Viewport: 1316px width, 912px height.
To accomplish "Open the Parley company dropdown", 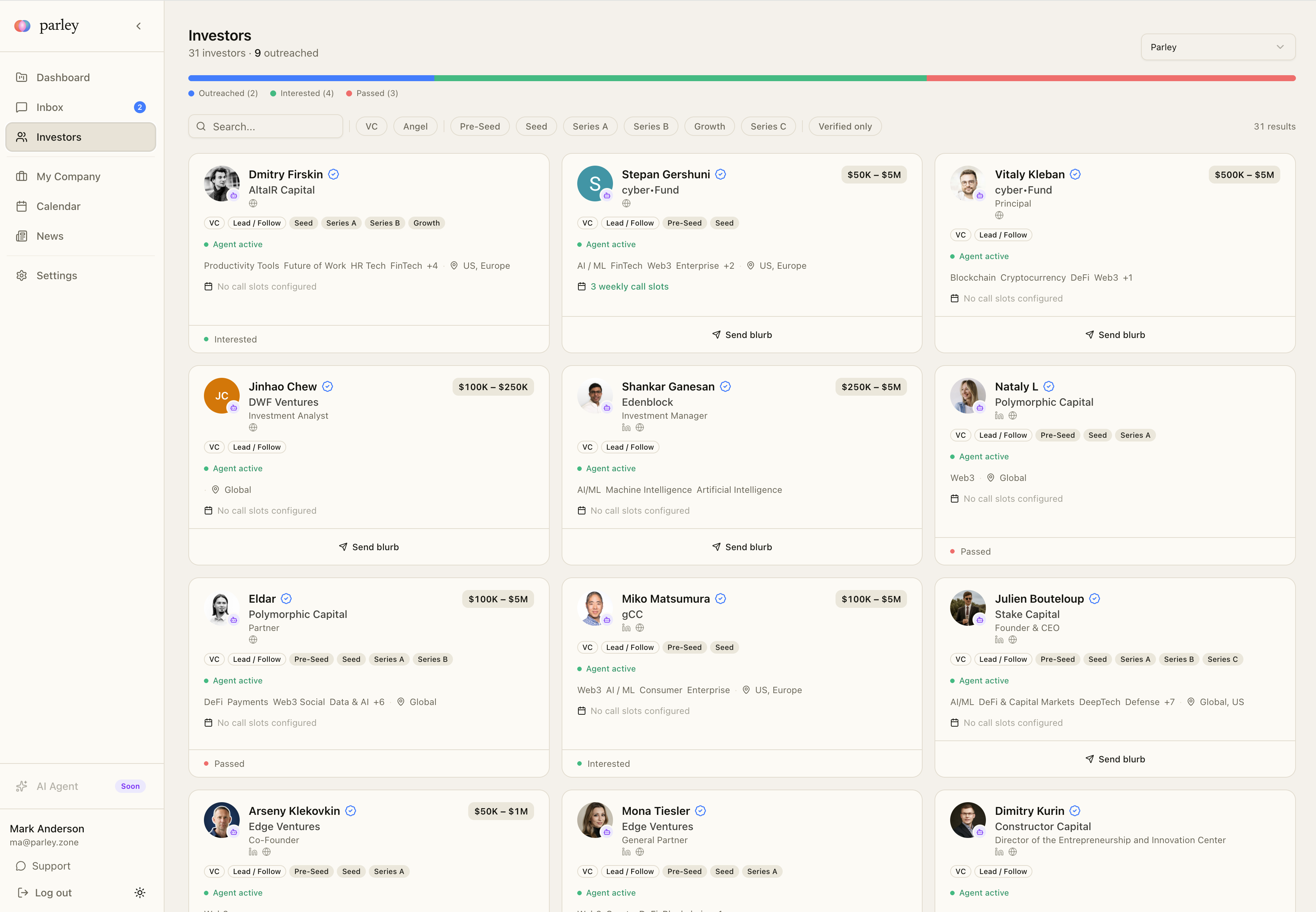I will point(1218,47).
